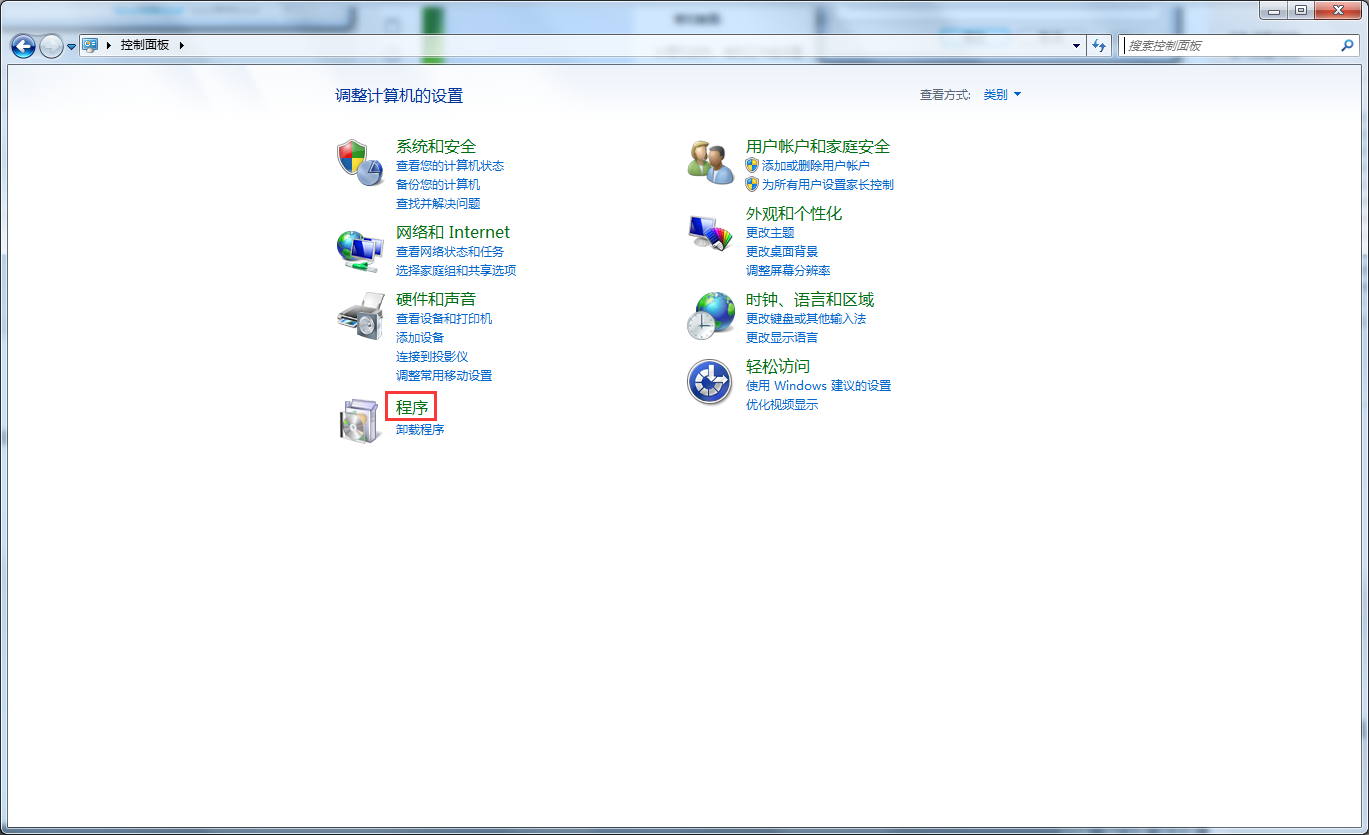Click 卸载程序 link
The image size is (1369, 835).
420,430
